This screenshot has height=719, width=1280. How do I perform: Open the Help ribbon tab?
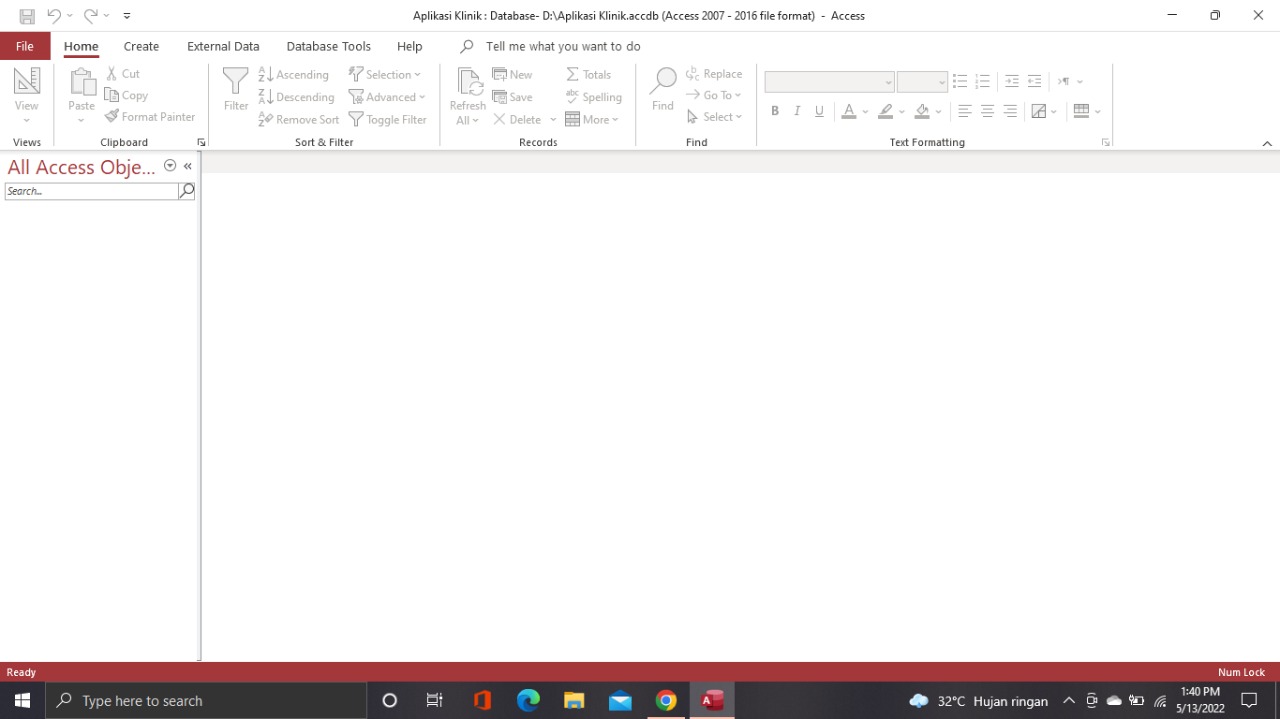tap(409, 46)
